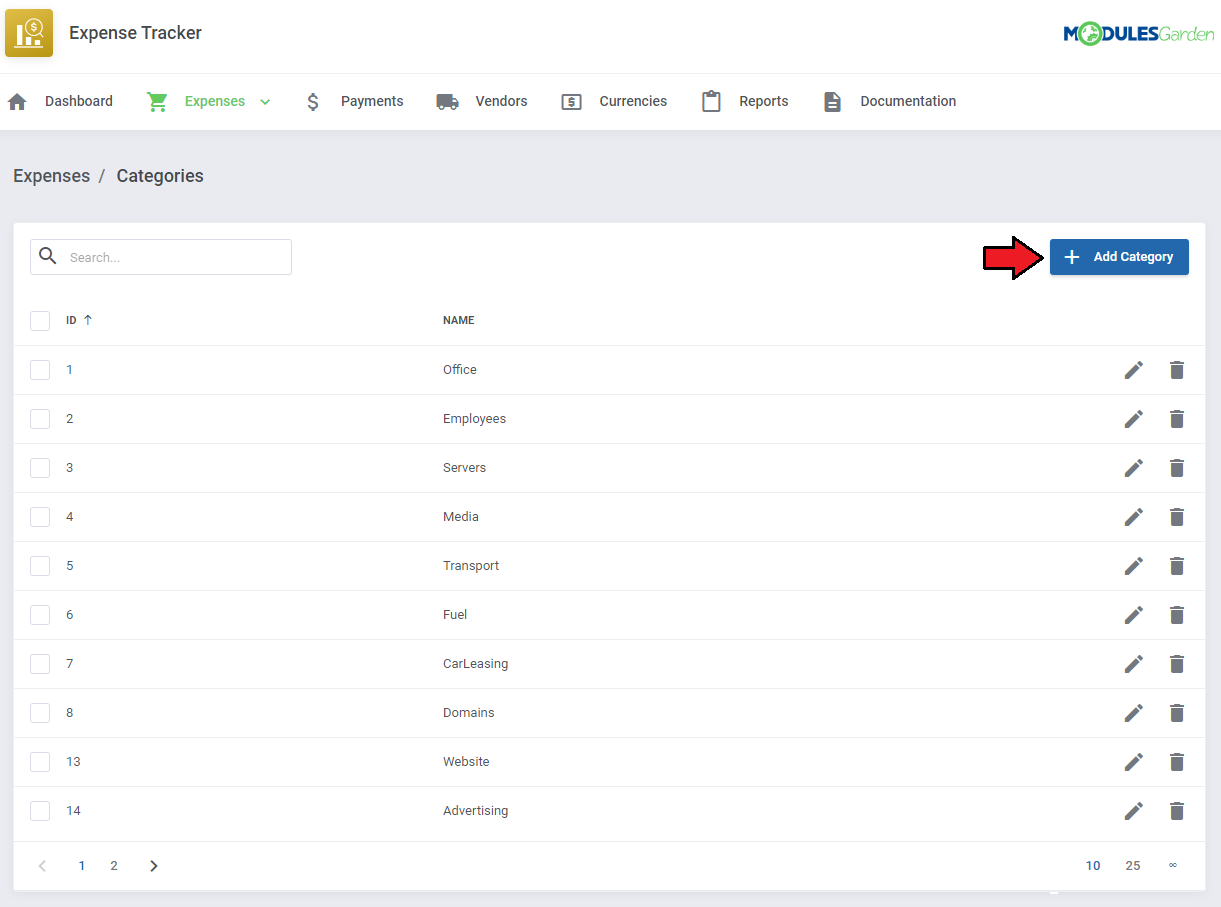Check the Media row checkbox
1221x907 pixels.
(x=40, y=517)
